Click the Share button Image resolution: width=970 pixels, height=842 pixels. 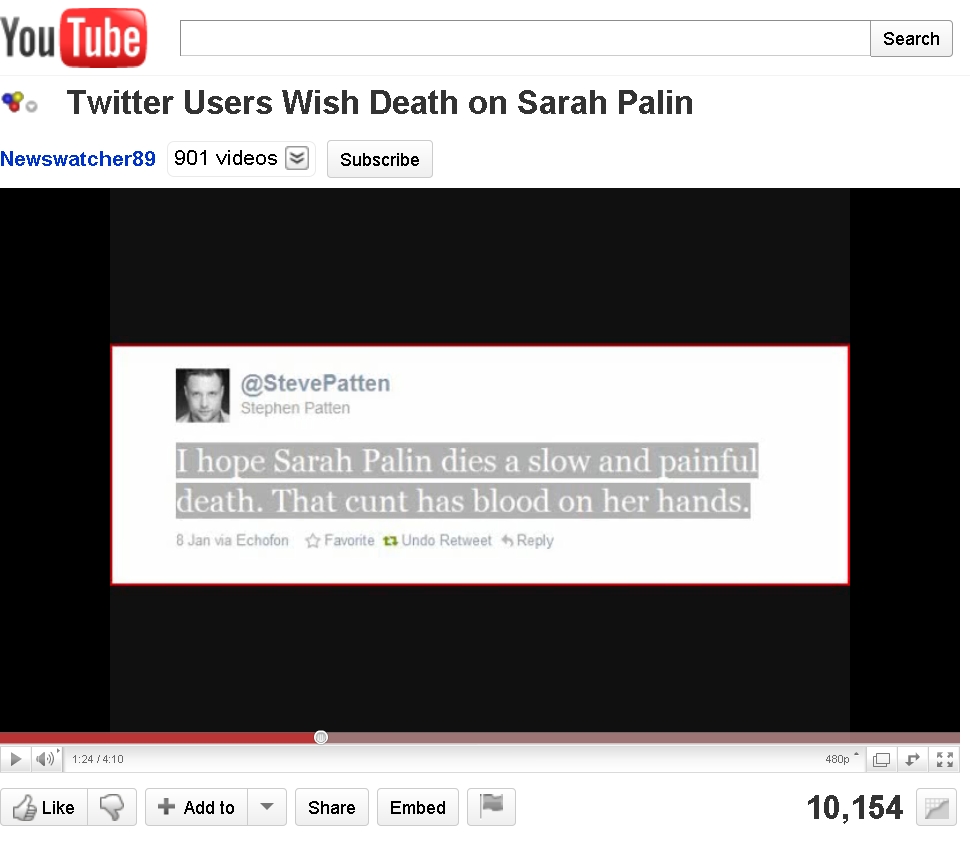[x=332, y=807]
